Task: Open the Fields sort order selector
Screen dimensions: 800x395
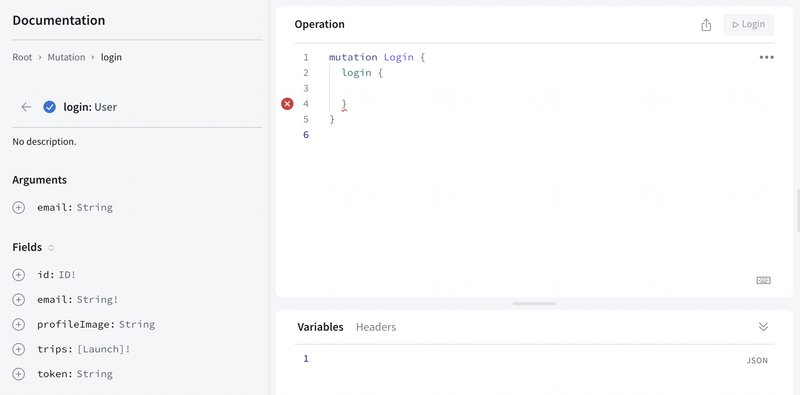Action: [x=51, y=248]
